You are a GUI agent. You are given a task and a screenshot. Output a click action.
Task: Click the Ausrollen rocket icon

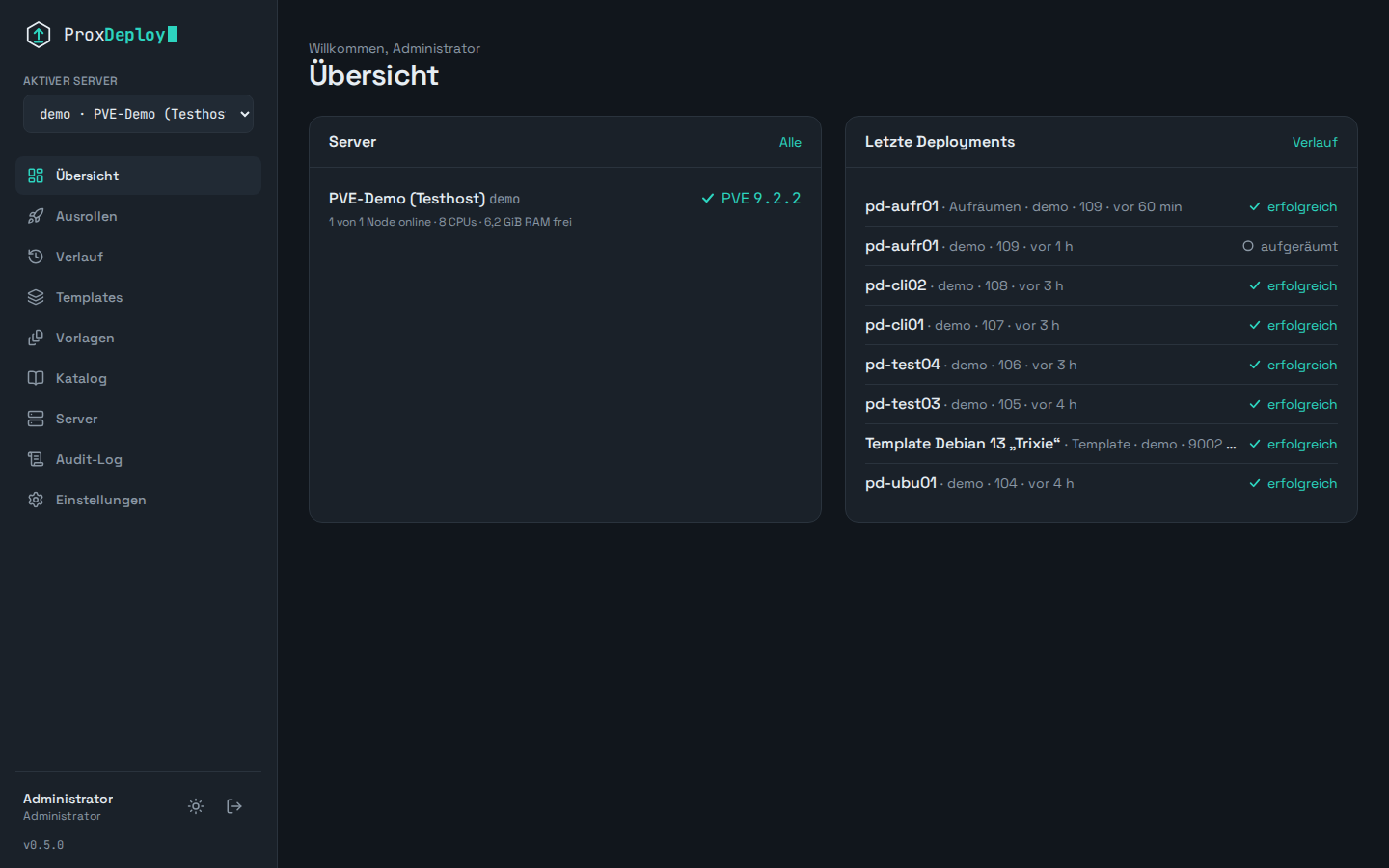pyautogui.click(x=36, y=216)
